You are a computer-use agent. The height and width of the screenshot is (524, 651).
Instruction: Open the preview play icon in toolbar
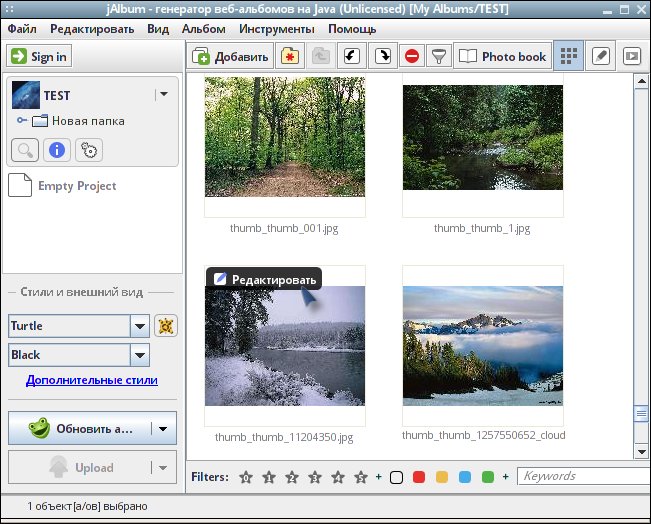click(632, 56)
